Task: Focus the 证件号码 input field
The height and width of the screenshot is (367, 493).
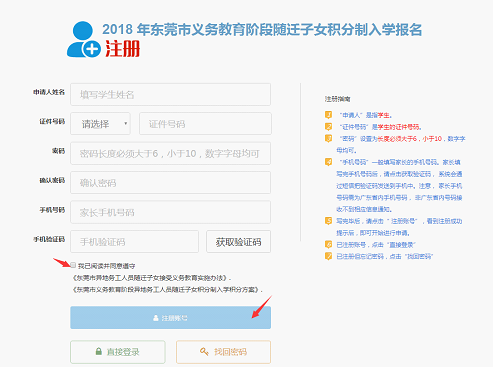Action: point(205,124)
